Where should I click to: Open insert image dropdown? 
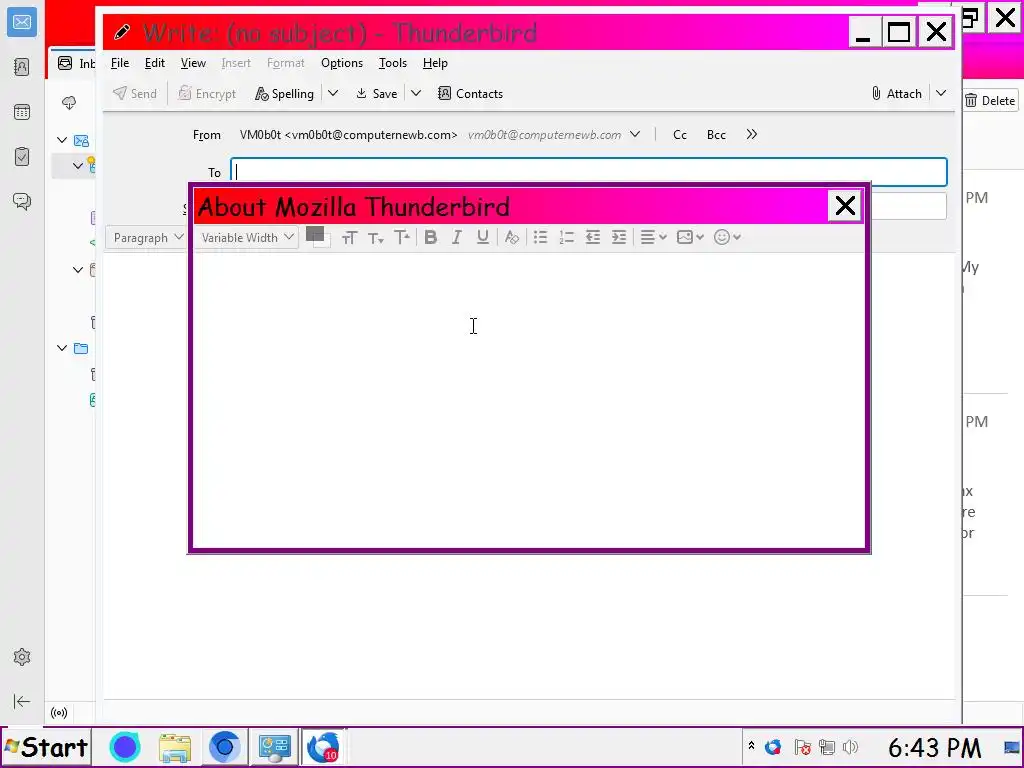pyautogui.click(x=690, y=237)
